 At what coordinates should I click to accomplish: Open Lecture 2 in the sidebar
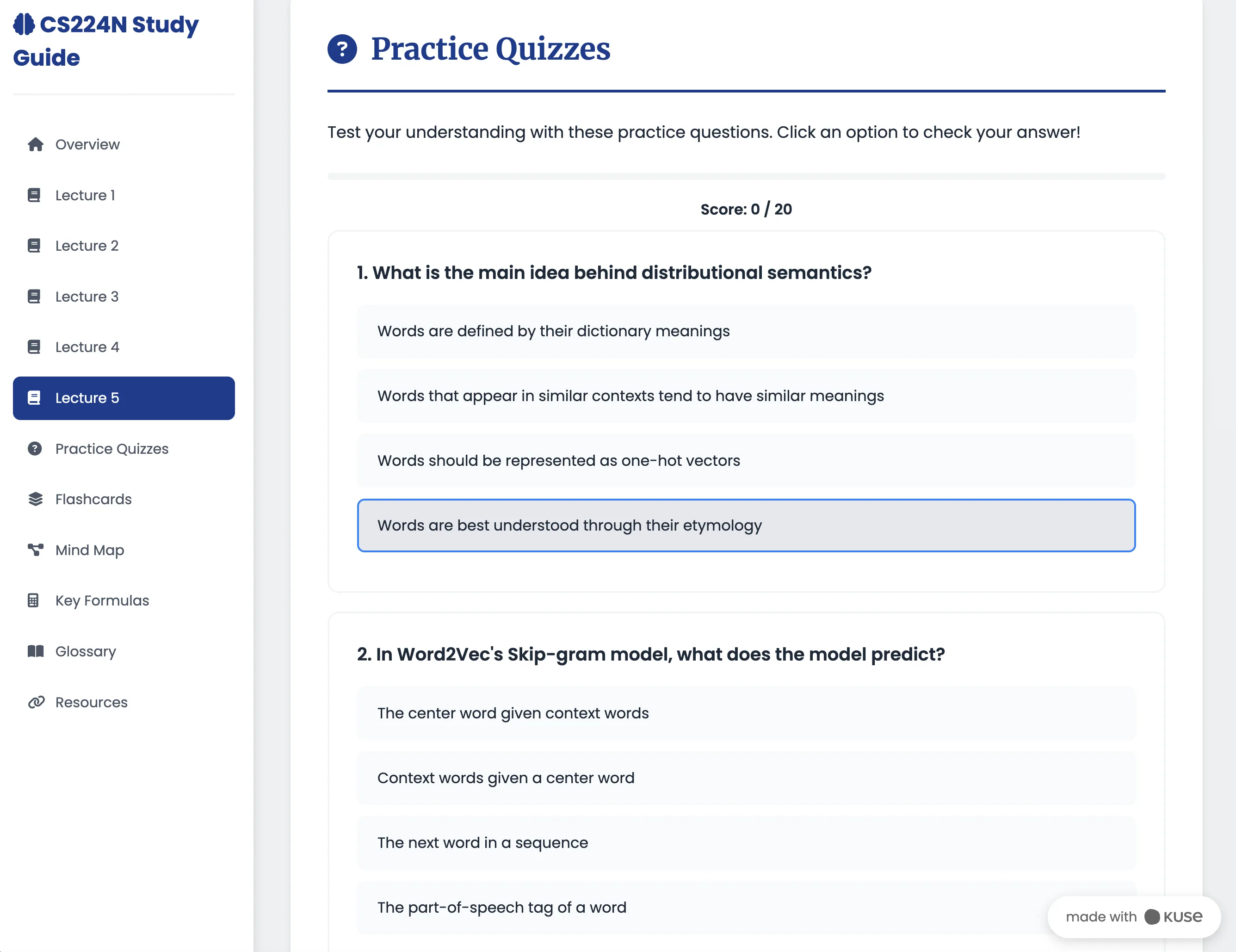click(x=124, y=246)
